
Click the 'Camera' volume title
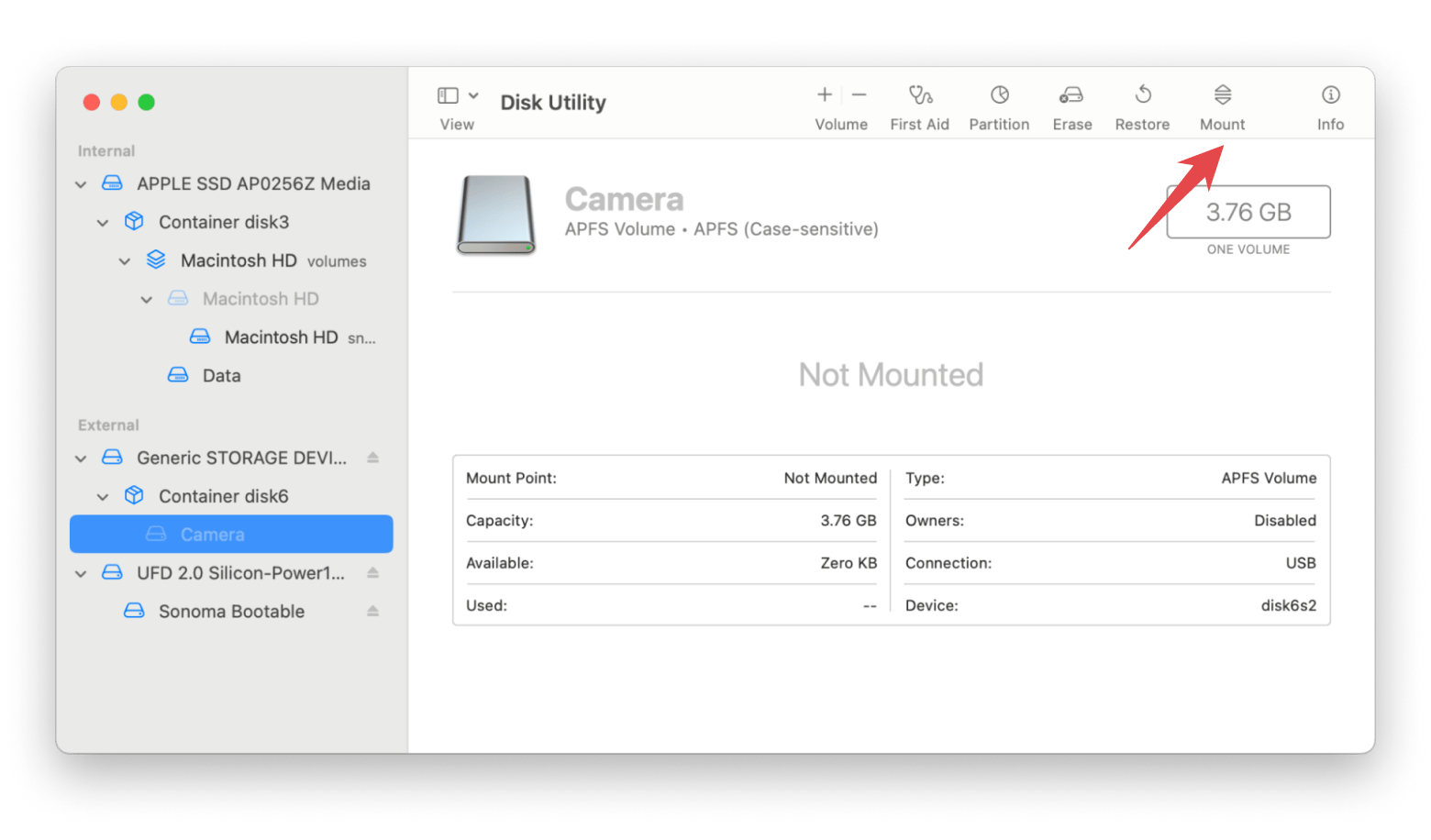coord(624,199)
